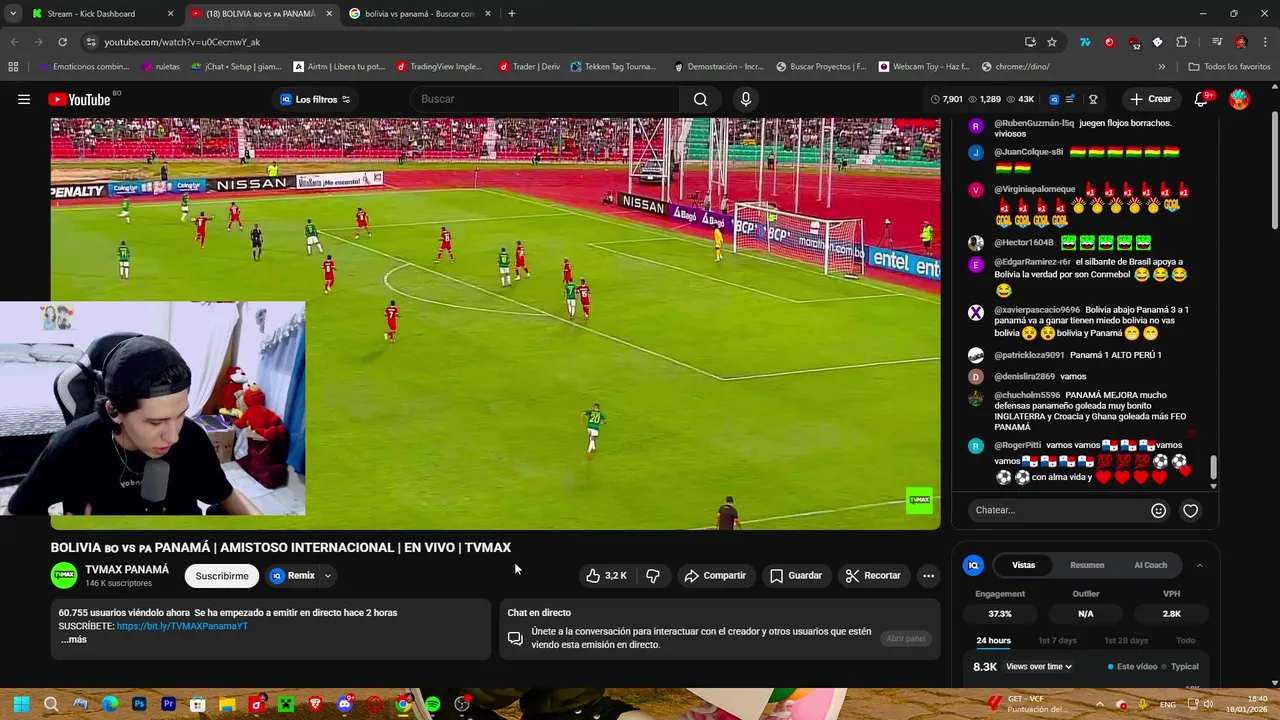The width and height of the screenshot is (1280, 720).
Task: Collapse the vidIQ stats panel chevron
Action: 1199,566
